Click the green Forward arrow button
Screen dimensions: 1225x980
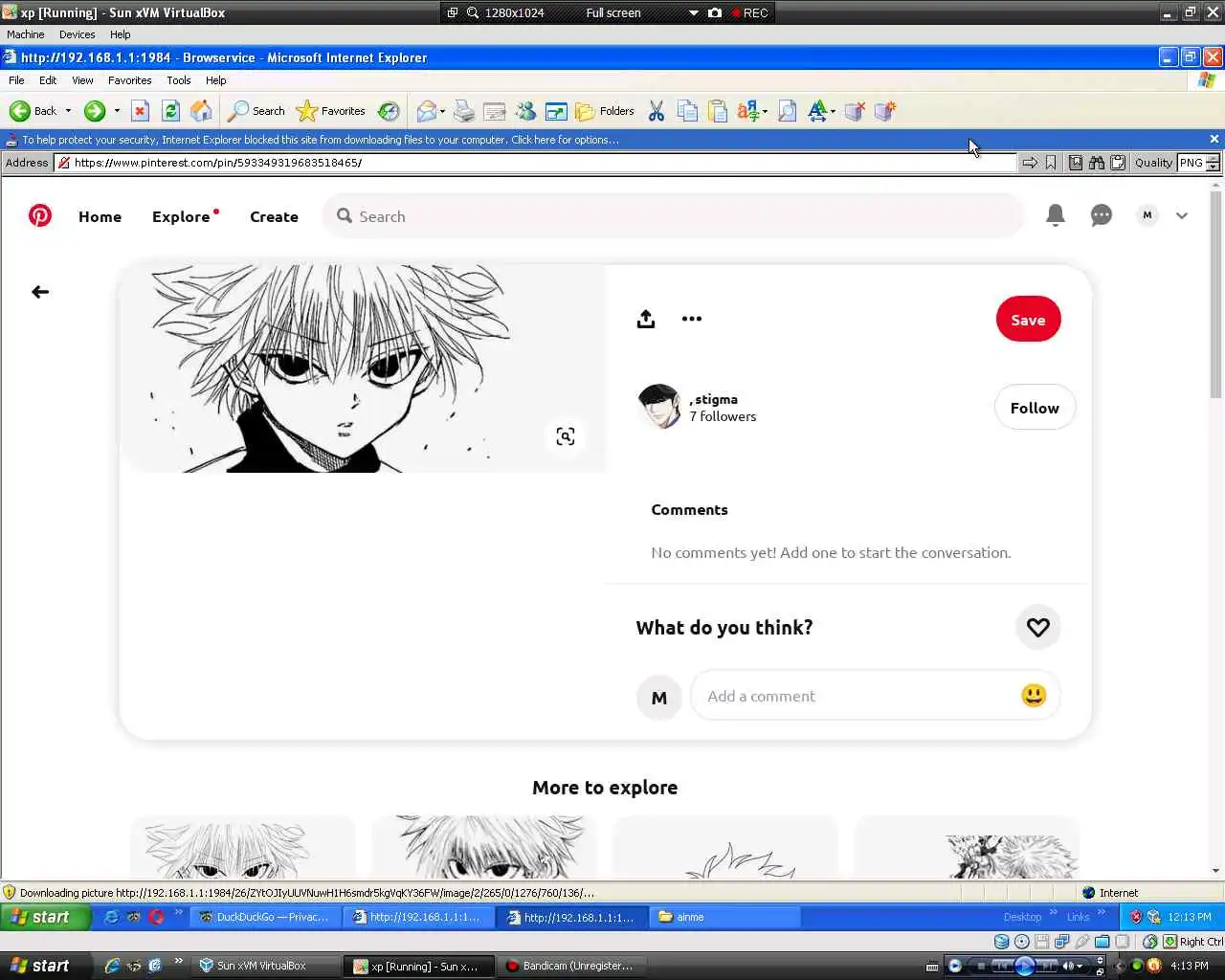coord(94,111)
